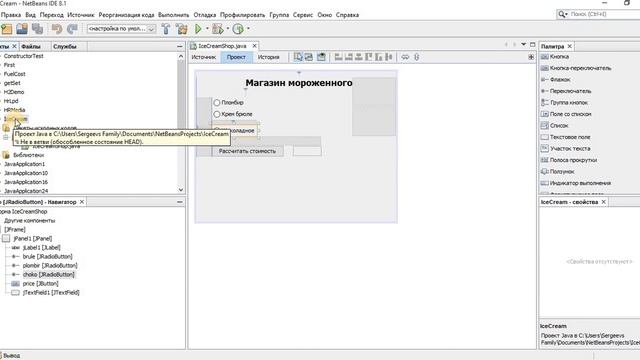Switch to the История view tab
640x360 pixels.
(x=268, y=57)
